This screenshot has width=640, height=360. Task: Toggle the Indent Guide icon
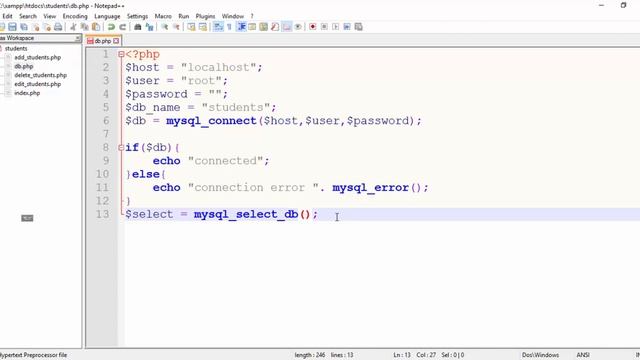click(x=241, y=27)
